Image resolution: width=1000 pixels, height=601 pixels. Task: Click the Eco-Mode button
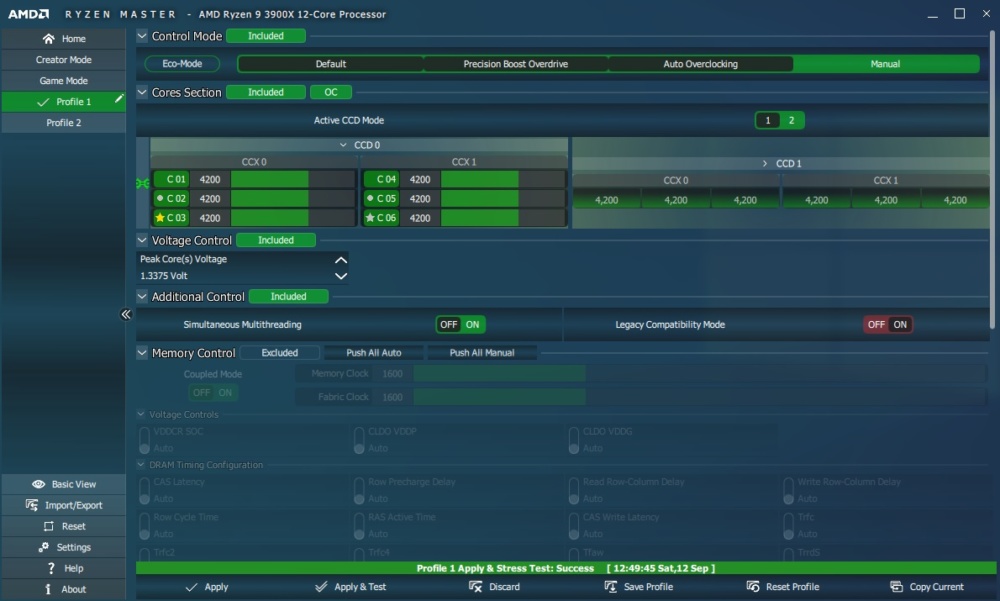tap(182, 64)
